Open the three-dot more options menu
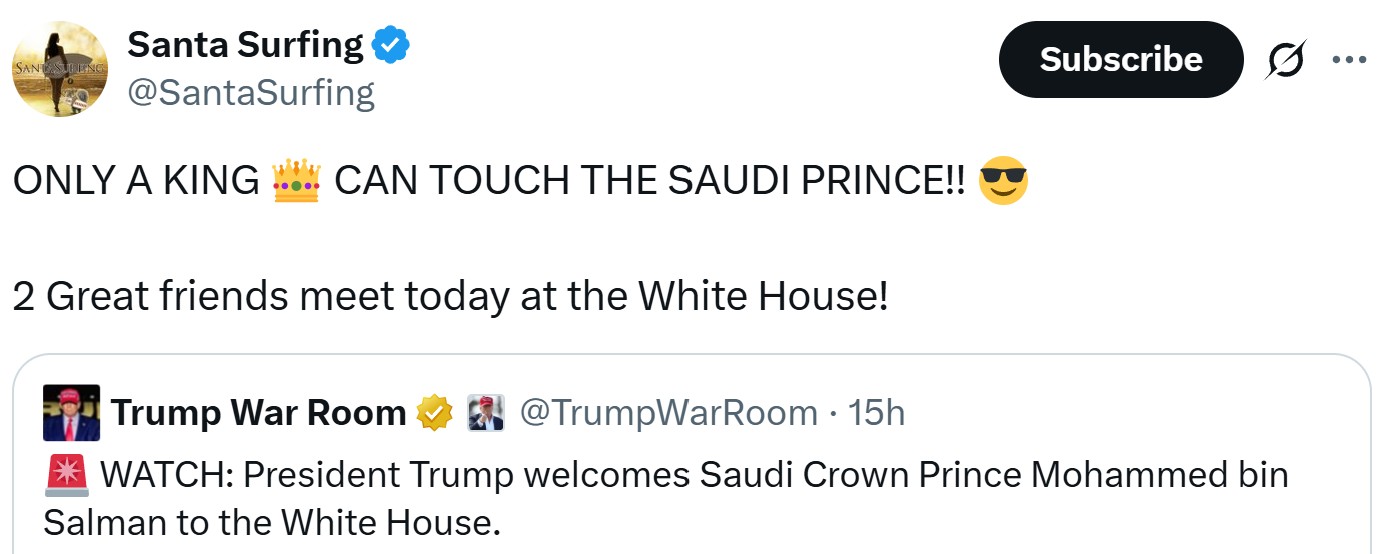This screenshot has height=554, width=1378. [1349, 60]
